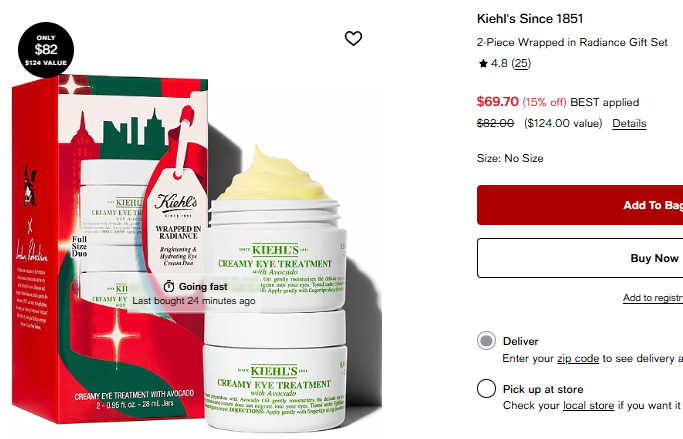Image resolution: width=683 pixels, height=439 pixels.
Task: Select the Pick up at store option
Action: tap(486, 388)
